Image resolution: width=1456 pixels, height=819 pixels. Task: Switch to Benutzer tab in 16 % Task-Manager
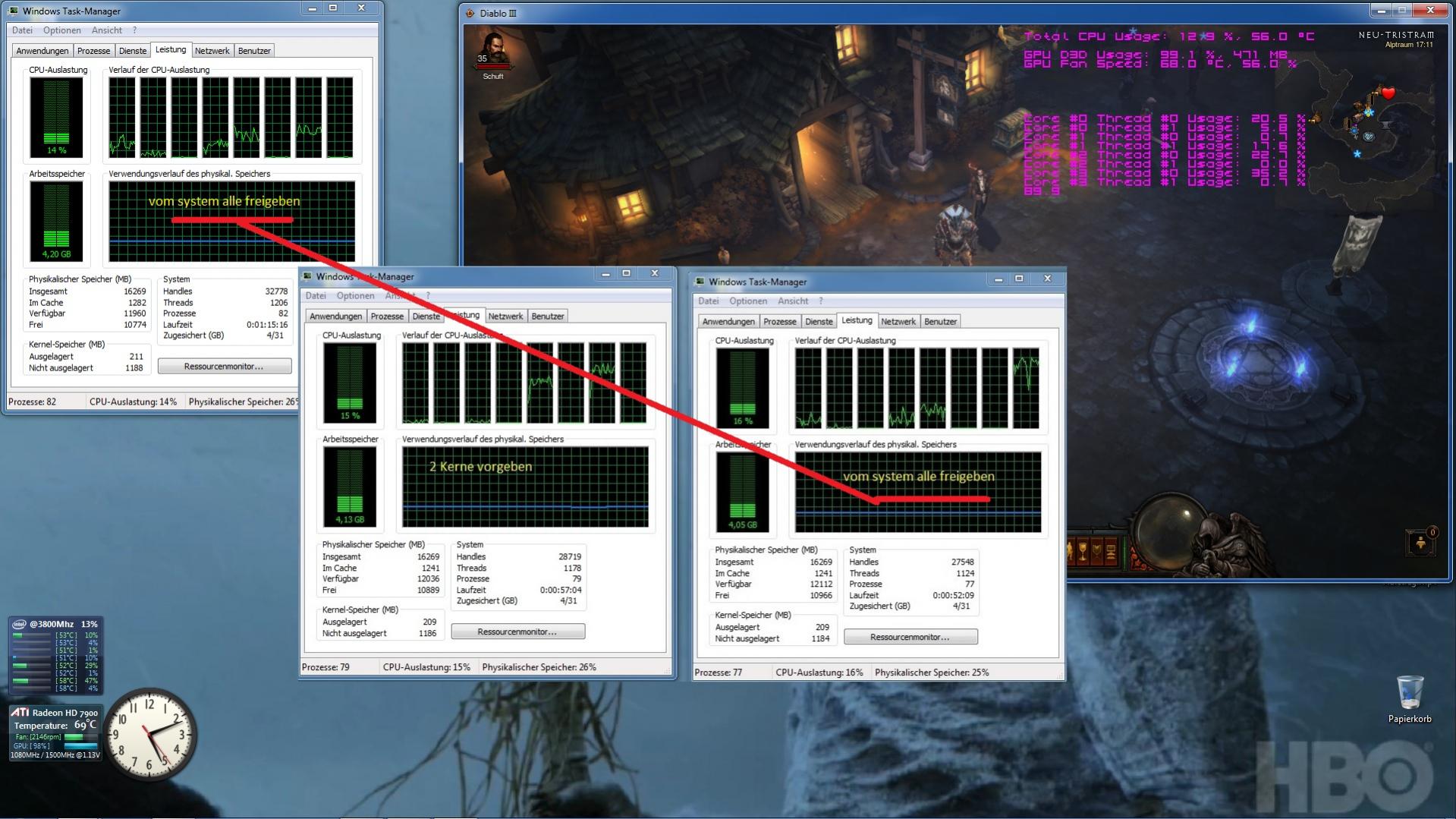point(940,322)
